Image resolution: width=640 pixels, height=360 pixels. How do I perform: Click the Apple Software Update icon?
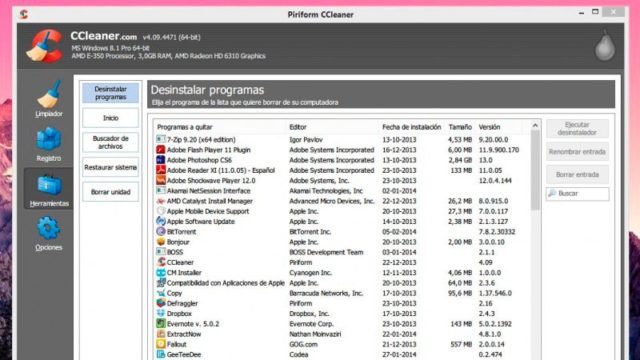[x=161, y=221]
